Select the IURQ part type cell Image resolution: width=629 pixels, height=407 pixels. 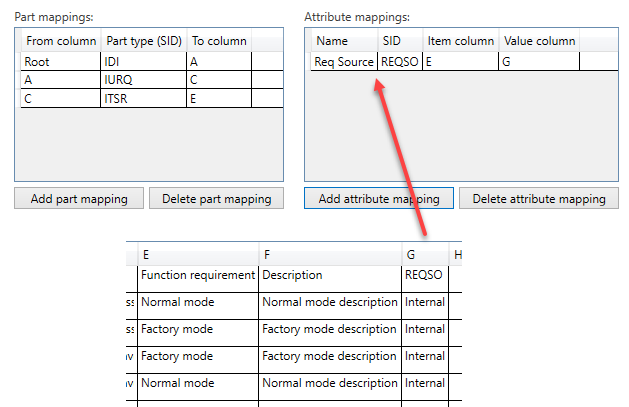(144, 80)
